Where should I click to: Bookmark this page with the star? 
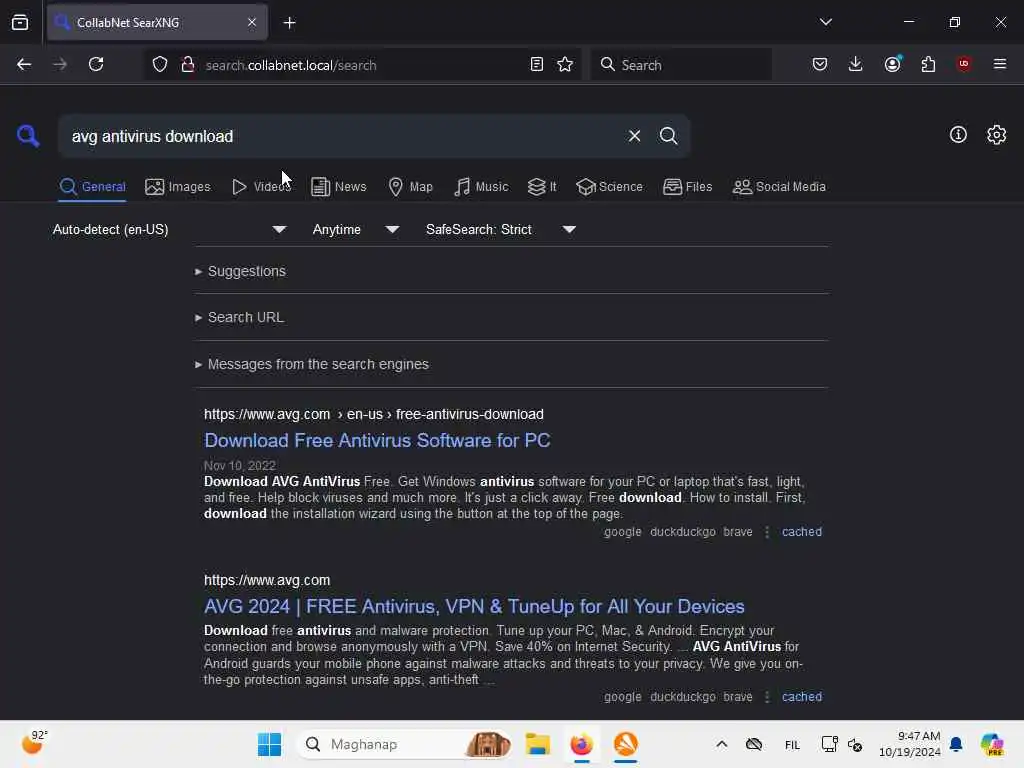click(x=565, y=64)
